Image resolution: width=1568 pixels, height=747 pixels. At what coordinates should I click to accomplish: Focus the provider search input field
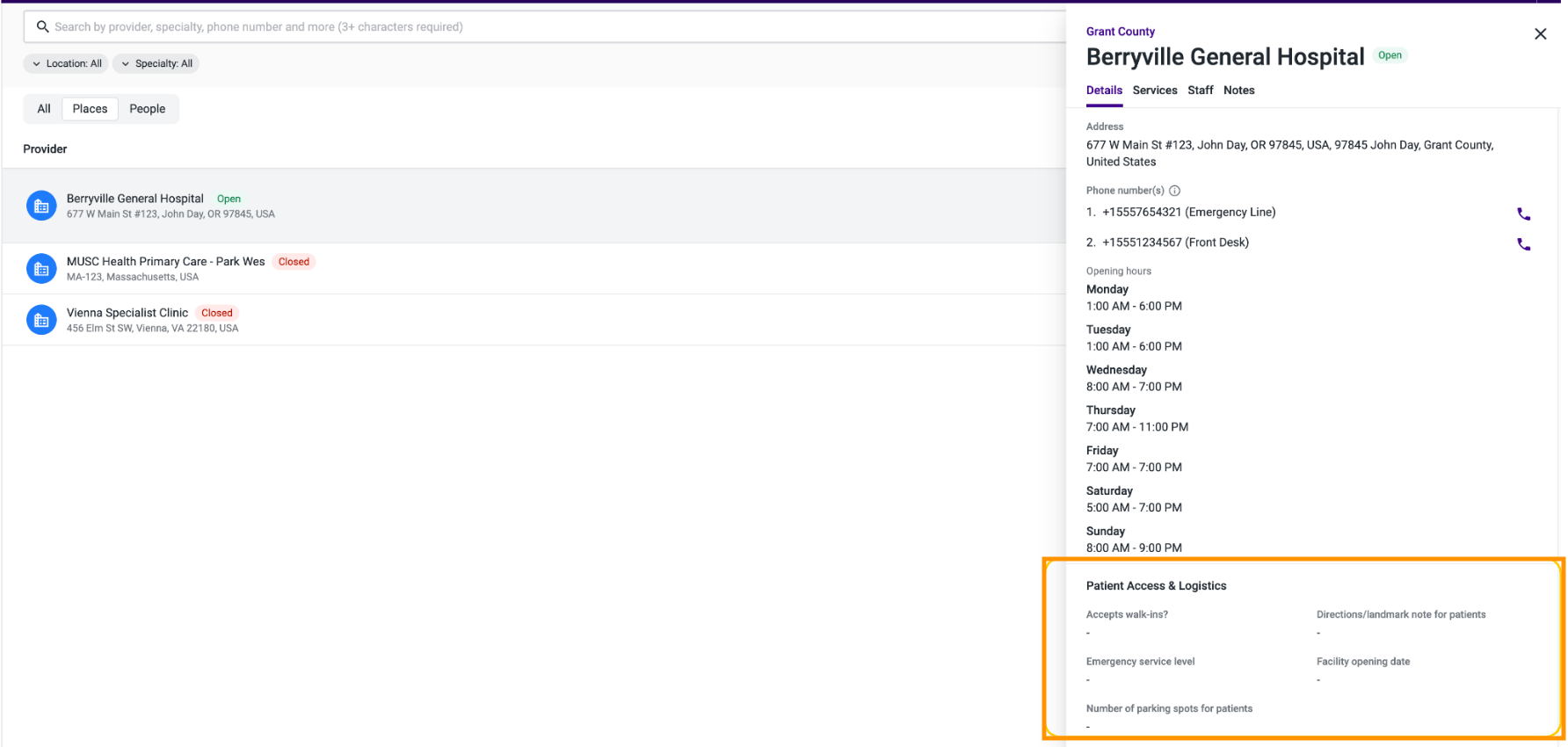[x=545, y=26]
